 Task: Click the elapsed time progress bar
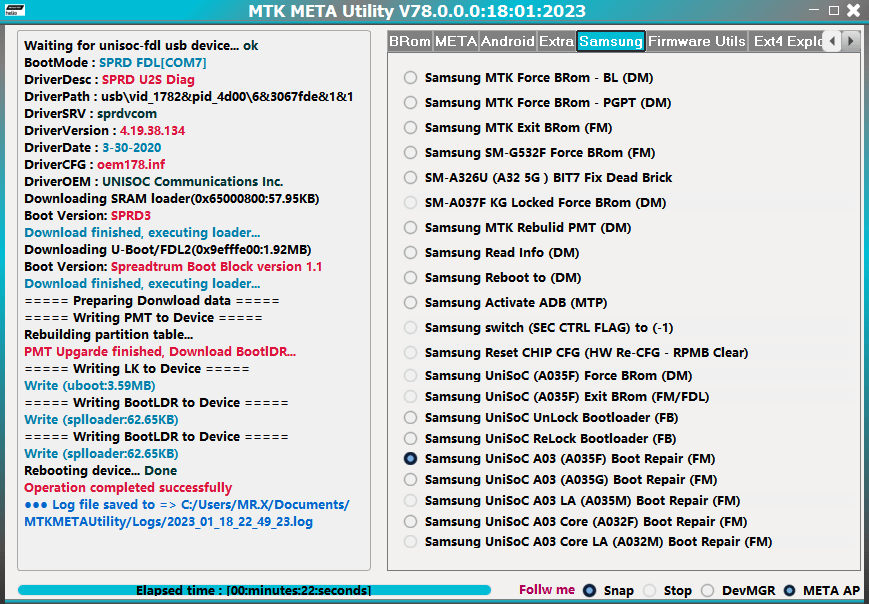[x=250, y=589]
